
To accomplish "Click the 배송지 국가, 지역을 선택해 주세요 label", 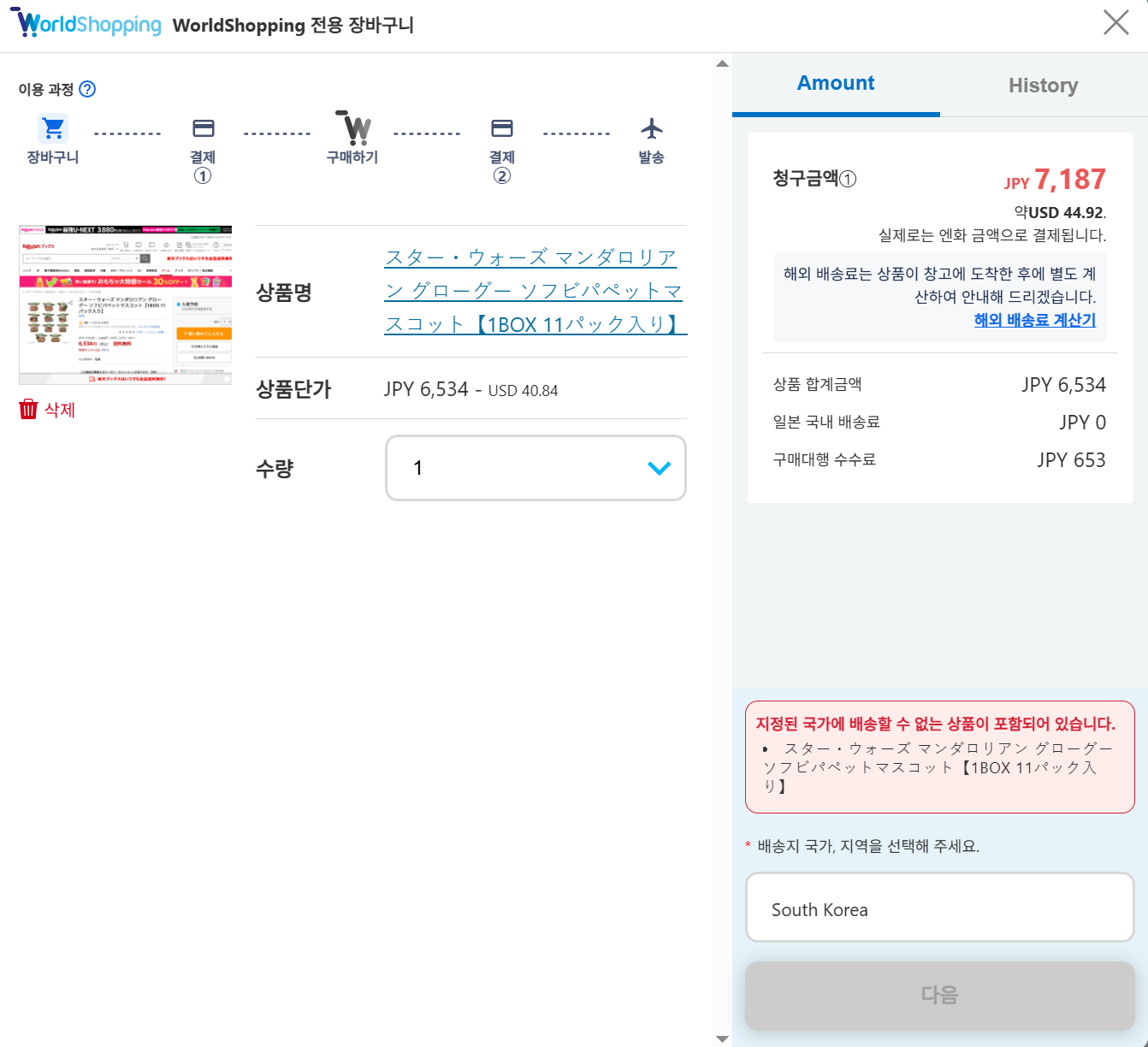I will click(x=868, y=846).
